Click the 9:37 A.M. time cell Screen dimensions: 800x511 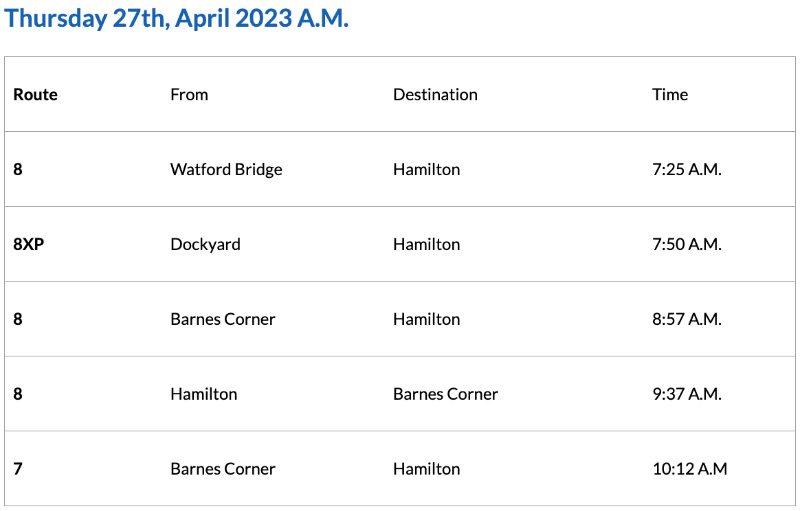(686, 394)
